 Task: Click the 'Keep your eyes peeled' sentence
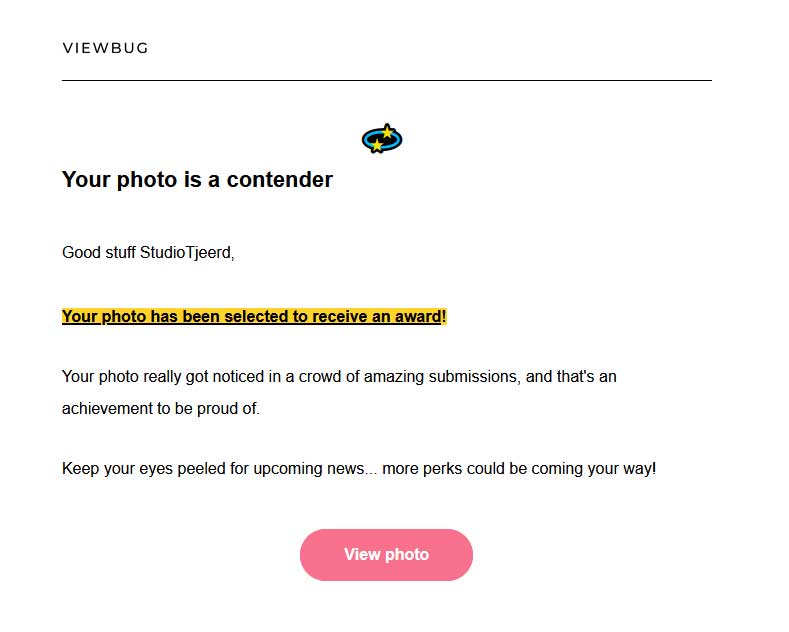(x=359, y=468)
